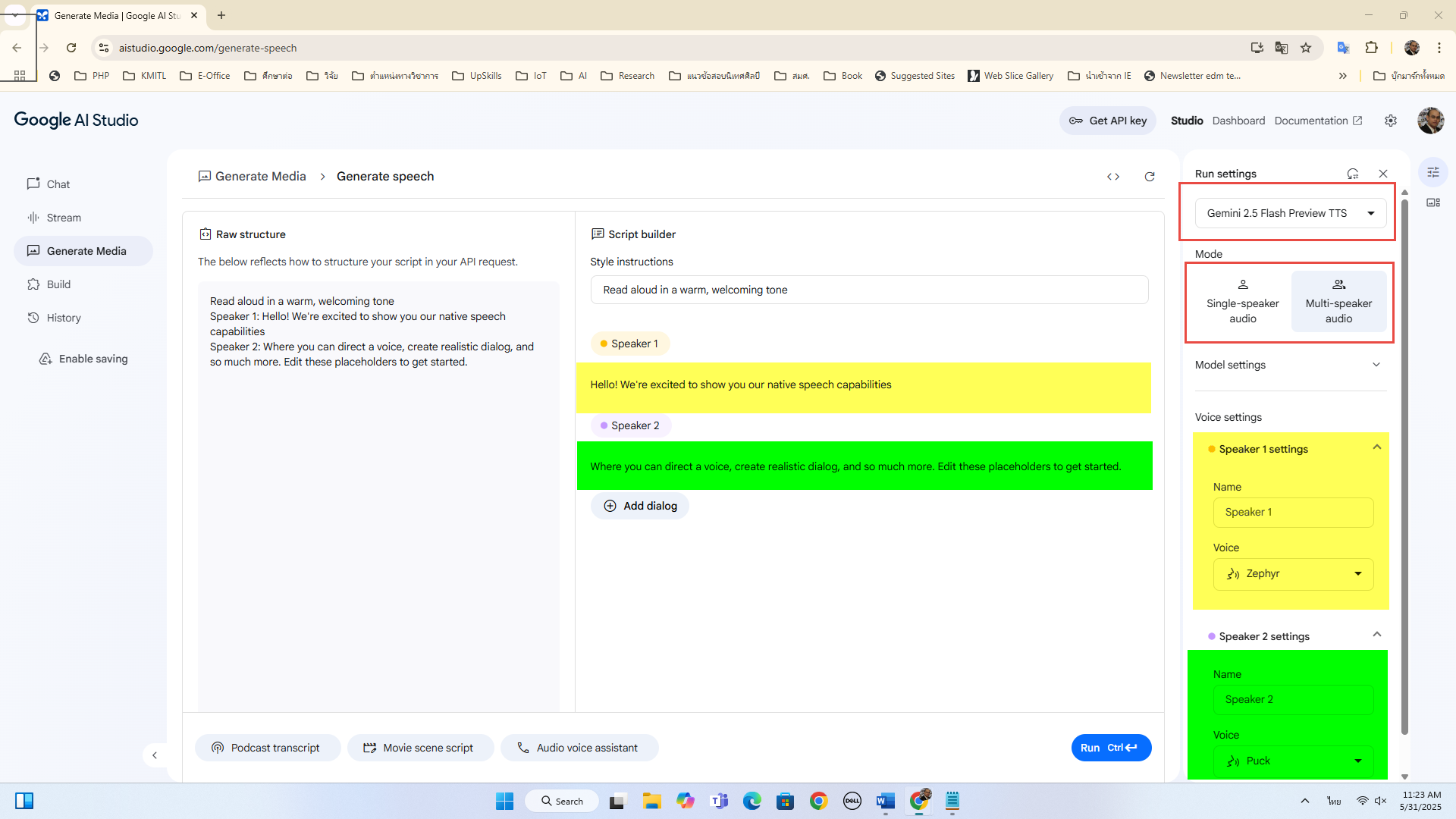Click the address bar URL
Image resolution: width=1456 pixels, height=819 pixels.
pos(207,48)
